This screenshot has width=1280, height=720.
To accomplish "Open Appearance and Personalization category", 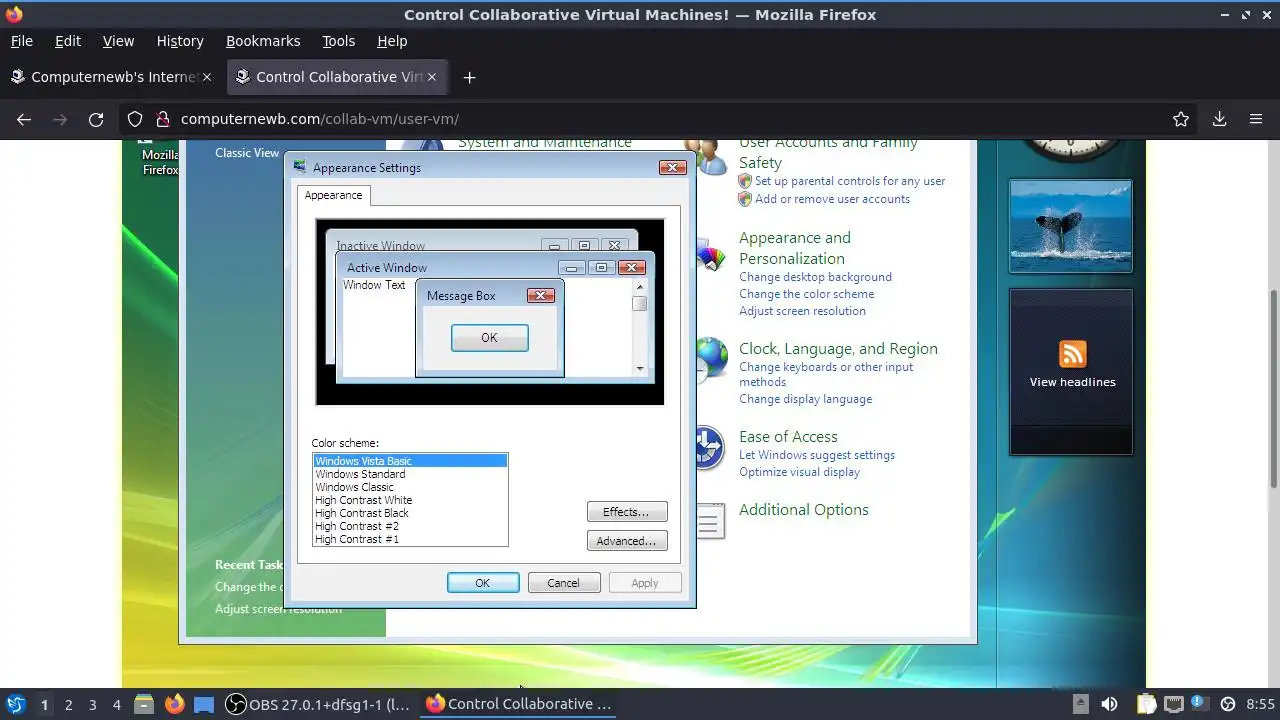I will [795, 248].
